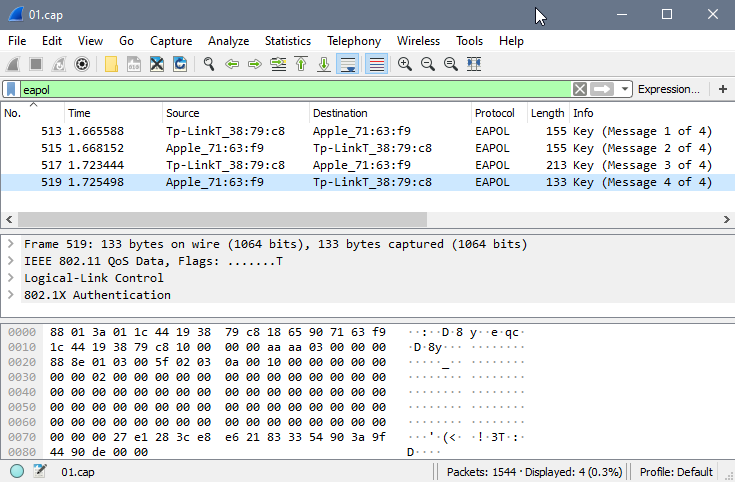735x482 pixels.
Task: Toggle auto-scroll during live capture
Action: tap(348, 64)
